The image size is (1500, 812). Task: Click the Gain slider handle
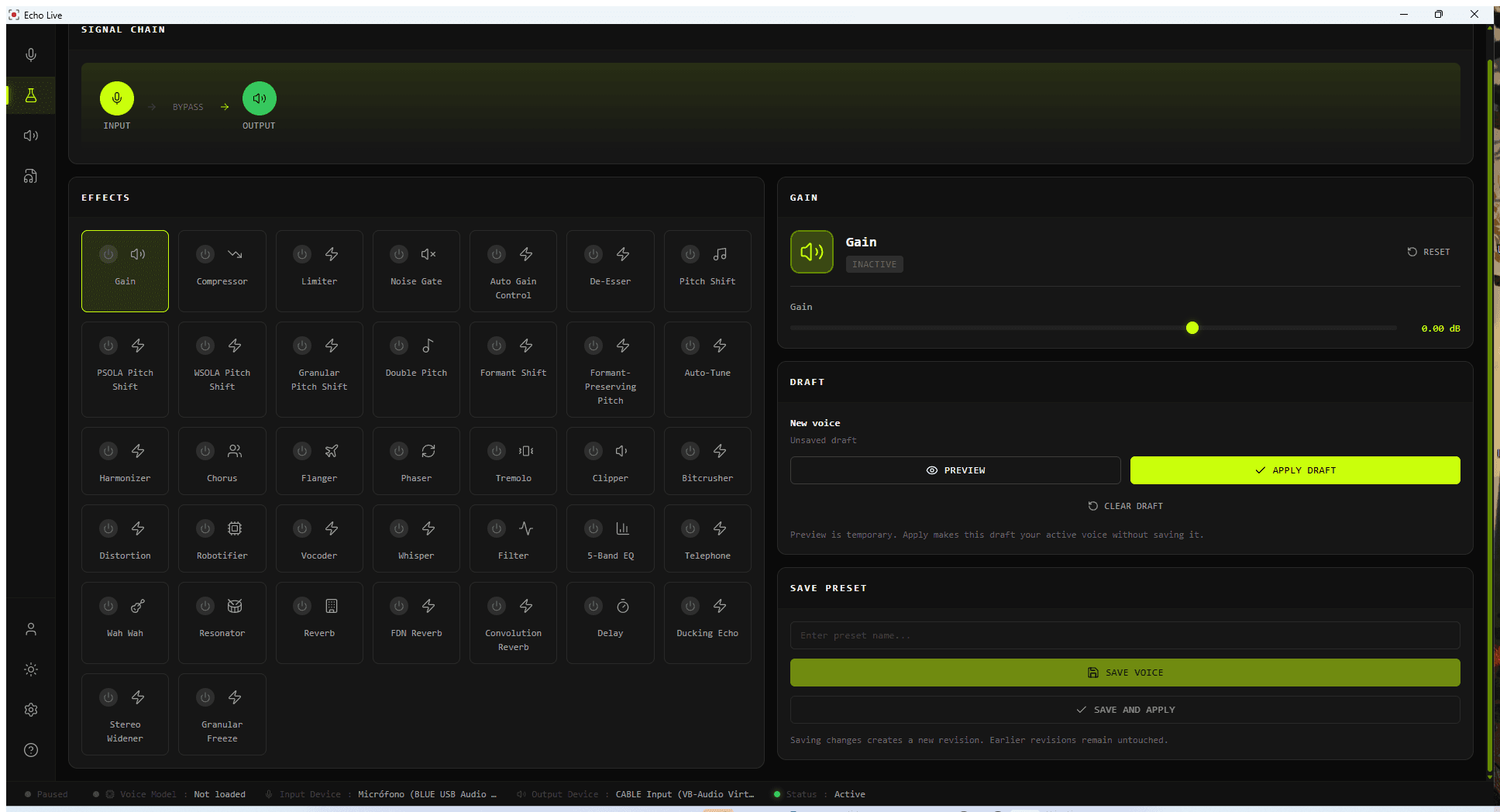(1192, 328)
